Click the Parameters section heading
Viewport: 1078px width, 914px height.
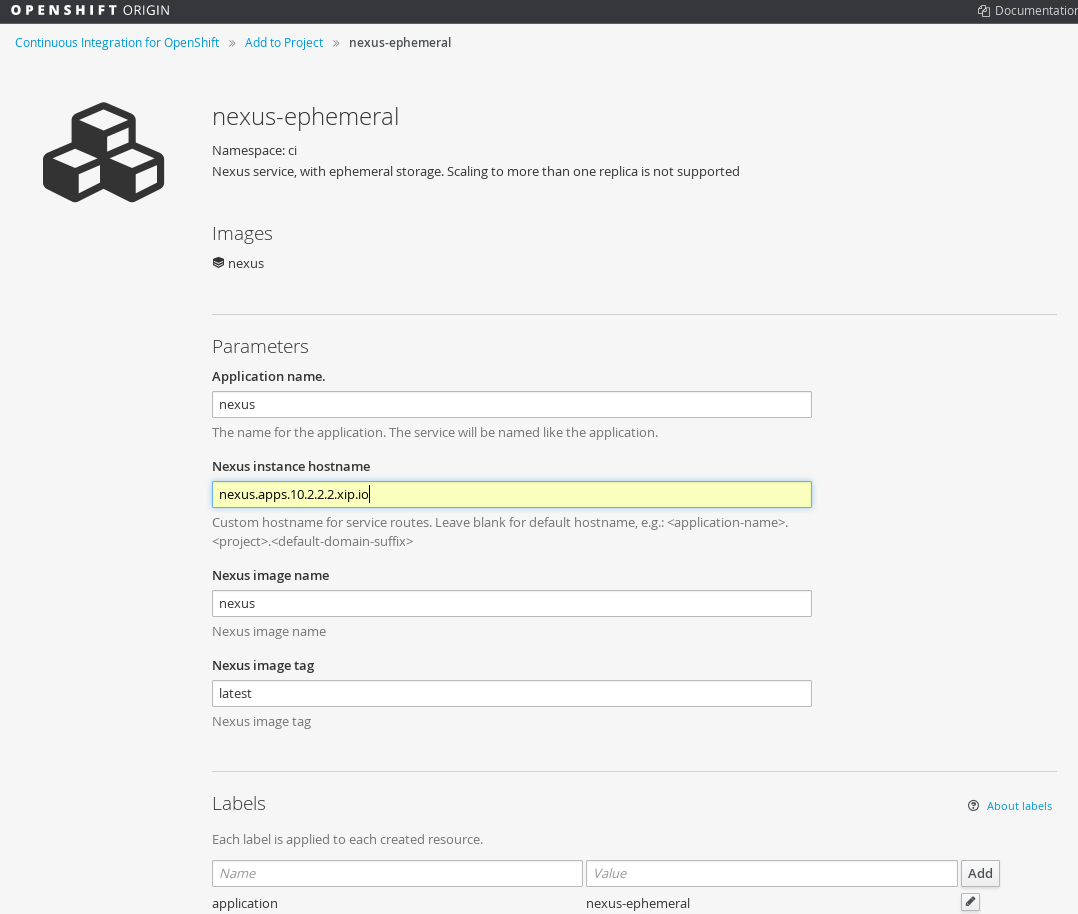coord(260,347)
